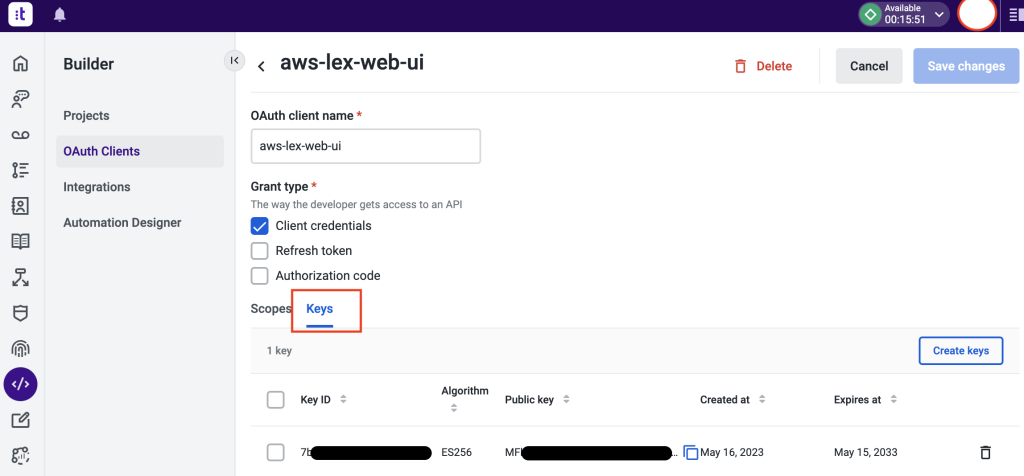Sort by Public key column
Image resolution: width=1024 pixels, height=476 pixels.
(x=566, y=400)
